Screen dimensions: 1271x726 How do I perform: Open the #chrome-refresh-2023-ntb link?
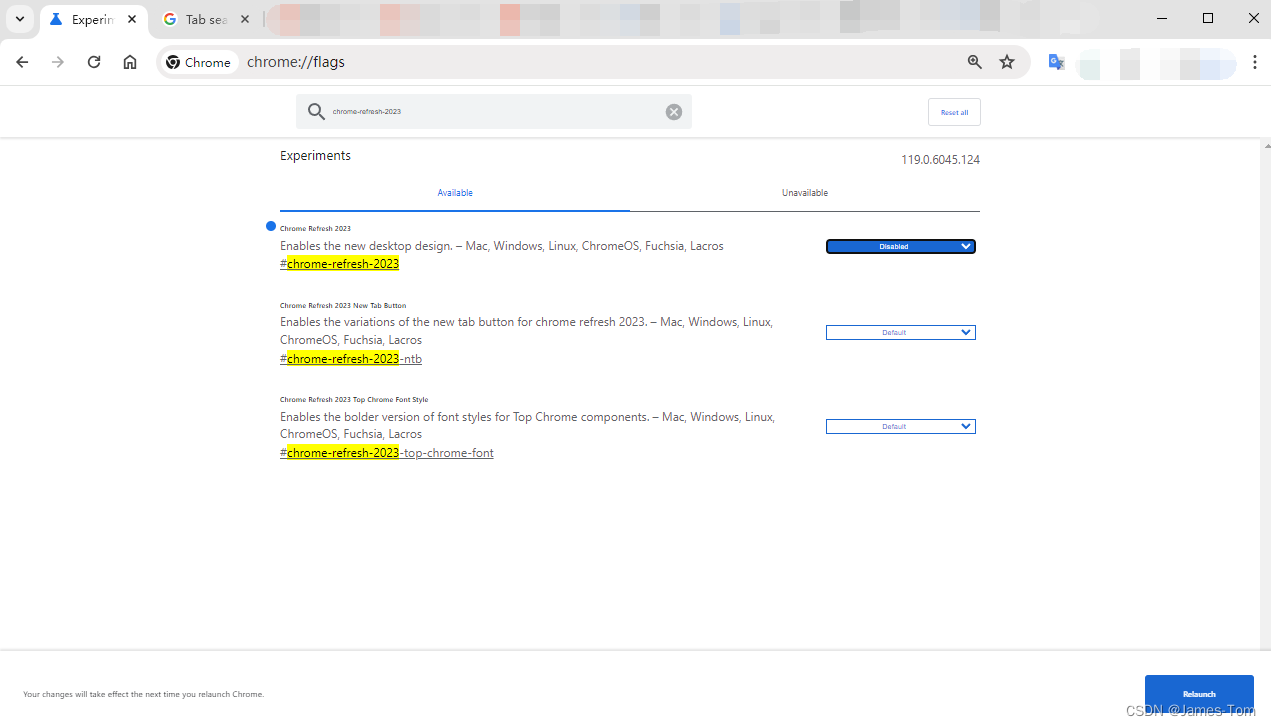pyautogui.click(x=351, y=358)
